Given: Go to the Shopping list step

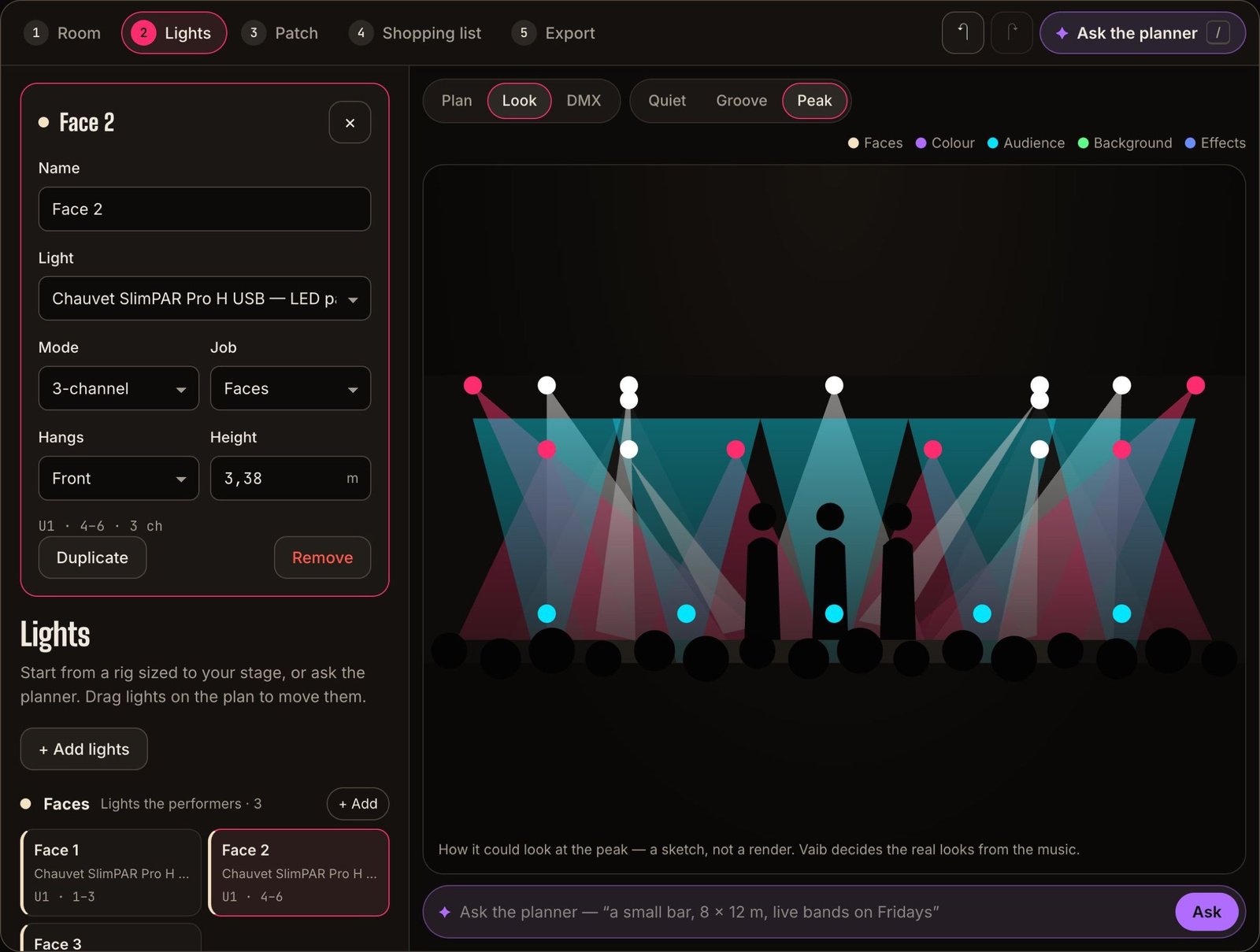Looking at the screenshot, I should coord(416,33).
